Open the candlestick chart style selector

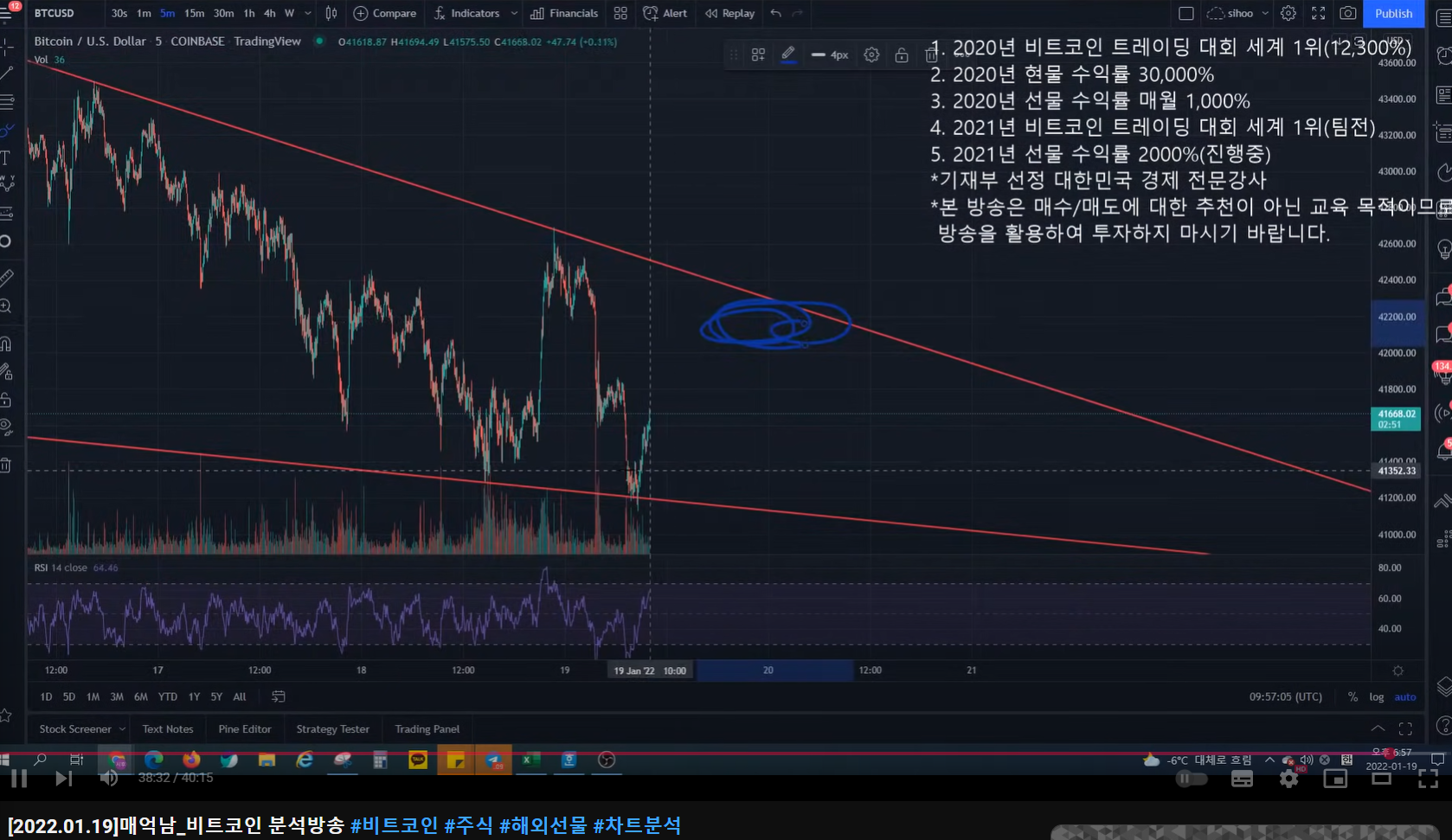click(331, 13)
